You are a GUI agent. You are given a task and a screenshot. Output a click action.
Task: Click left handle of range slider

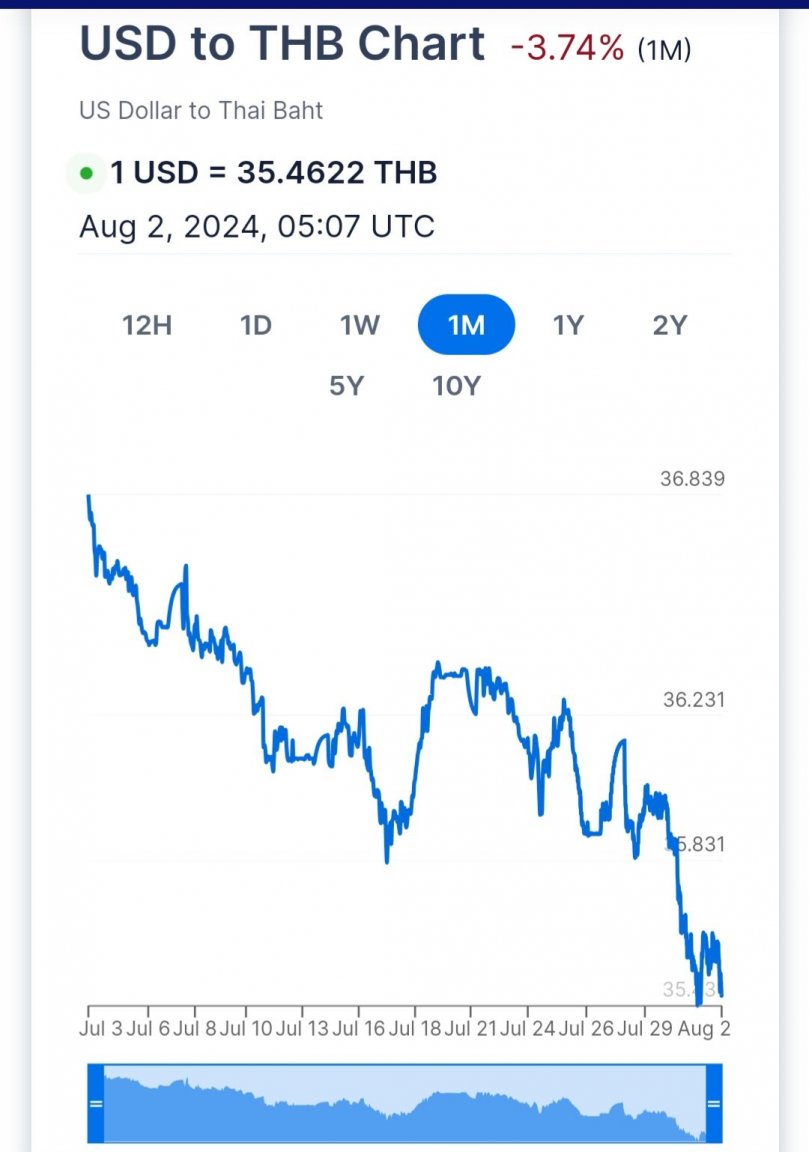click(96, 1104)
